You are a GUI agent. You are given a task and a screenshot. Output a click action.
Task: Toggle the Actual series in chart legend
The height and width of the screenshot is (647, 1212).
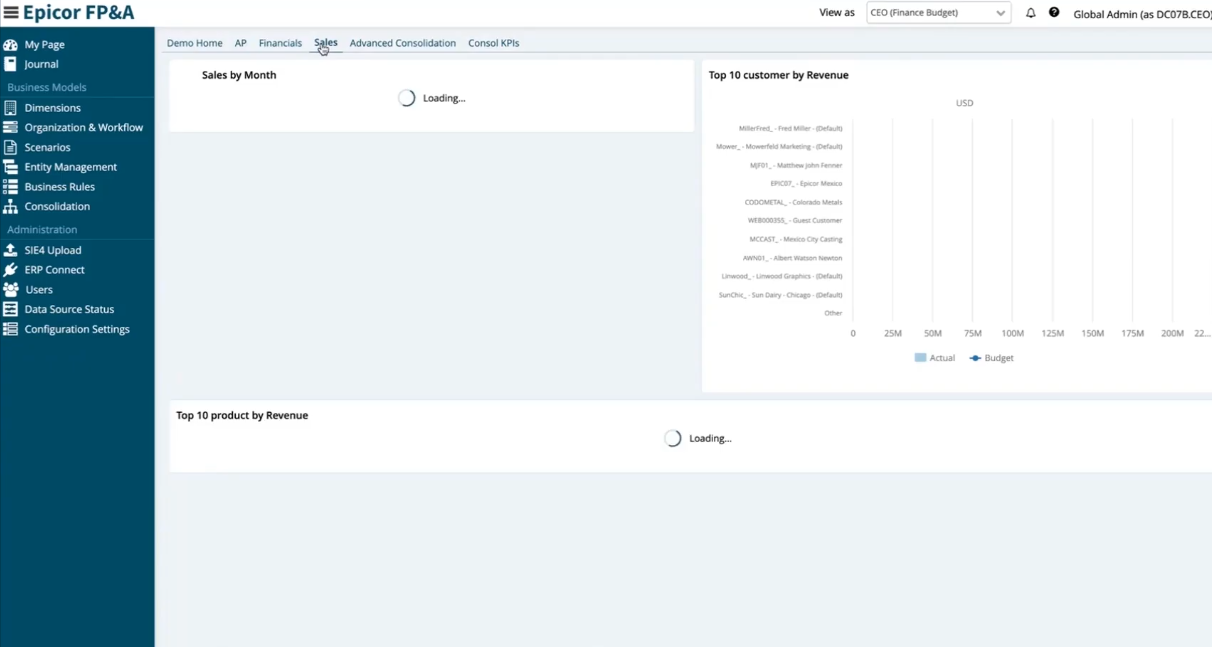[935, 358]
